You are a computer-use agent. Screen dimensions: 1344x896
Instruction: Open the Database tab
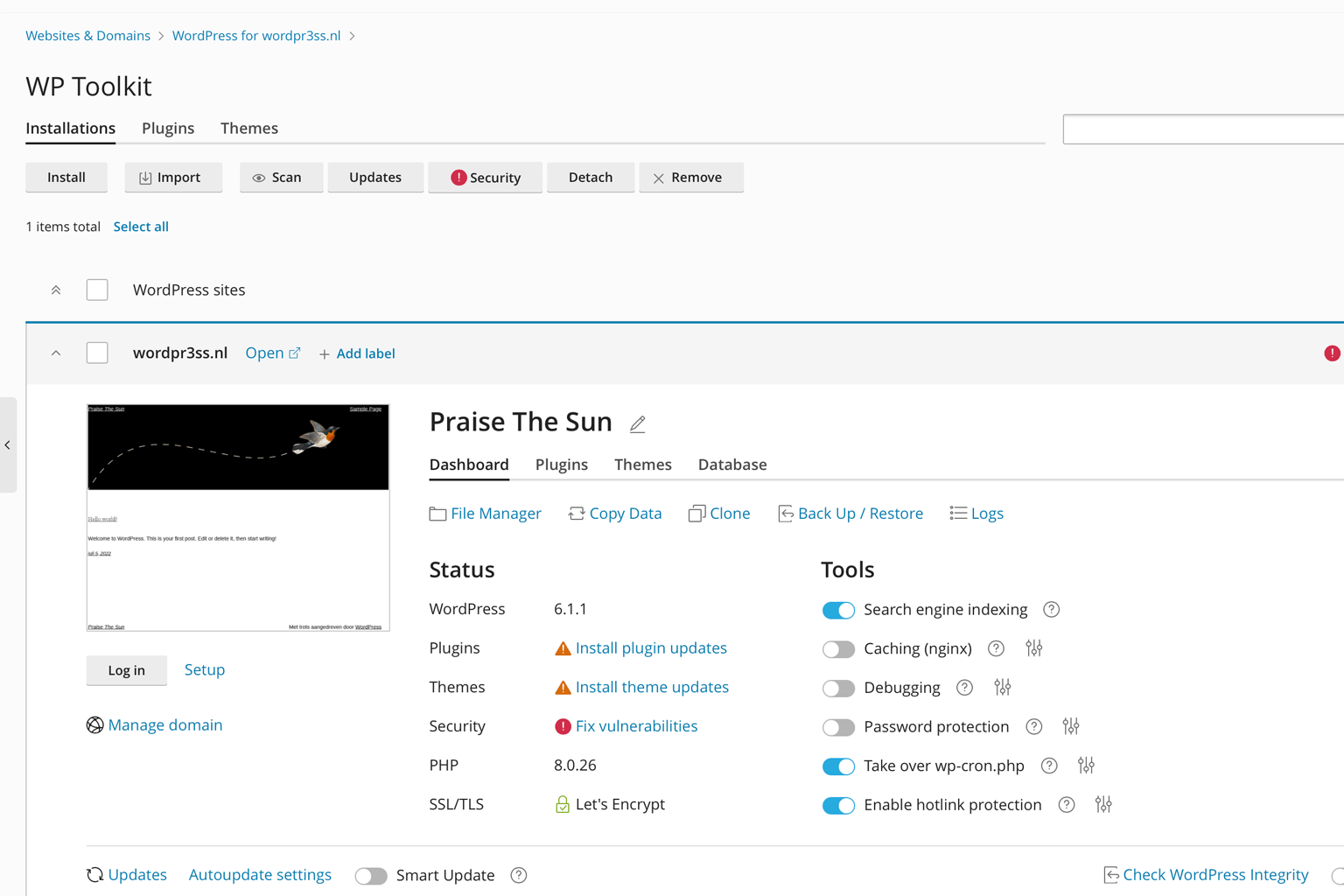tap(731, 465)
